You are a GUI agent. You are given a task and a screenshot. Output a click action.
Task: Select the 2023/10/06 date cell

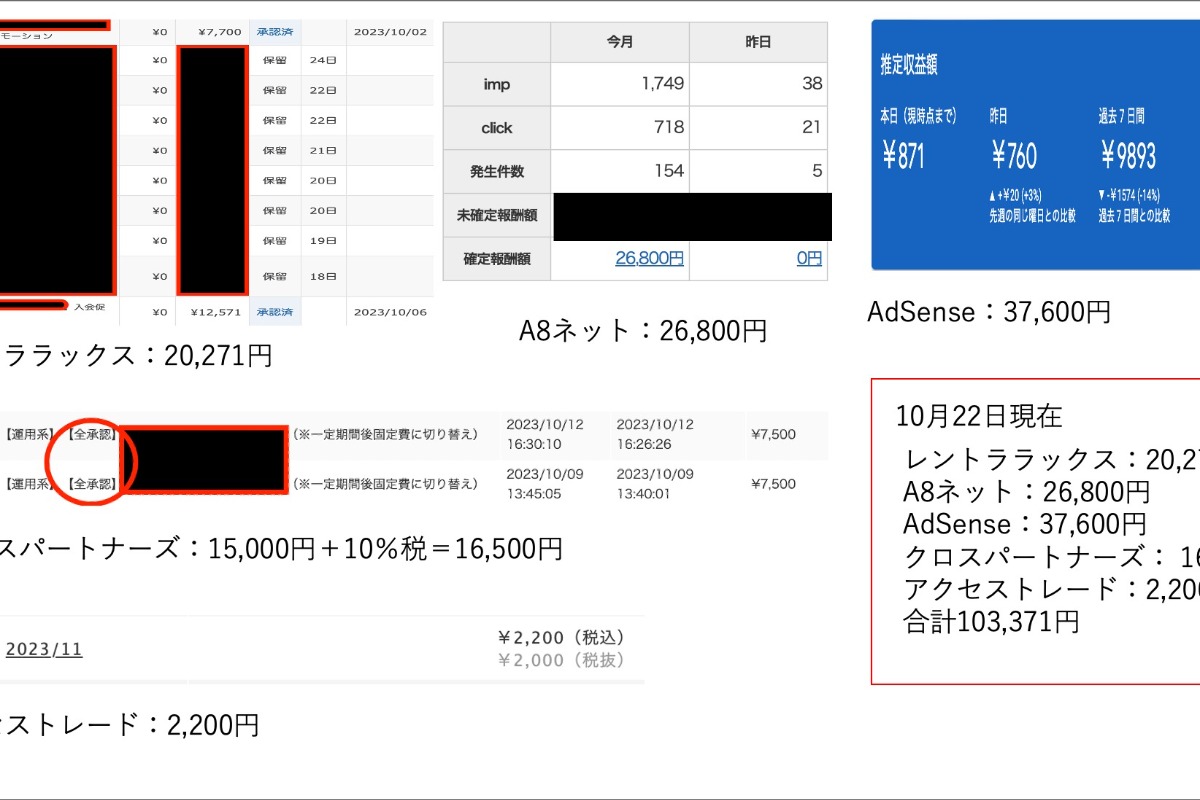click(390, 312)
